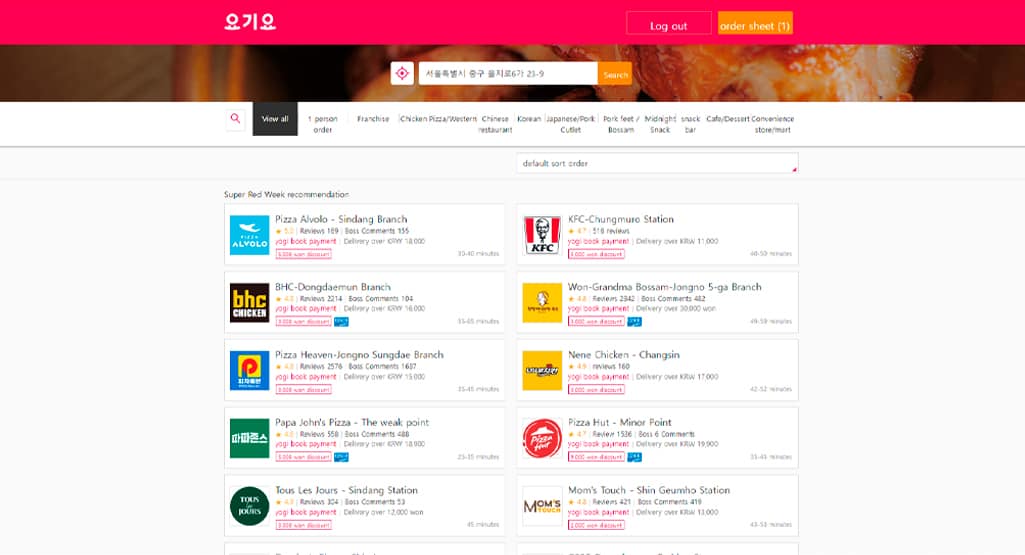The width and height of the screenshot is (1025, 555).
Task: Open Won-Grandma Bossam-Jongno 5-ga Branch title
Action: point(665,287)
